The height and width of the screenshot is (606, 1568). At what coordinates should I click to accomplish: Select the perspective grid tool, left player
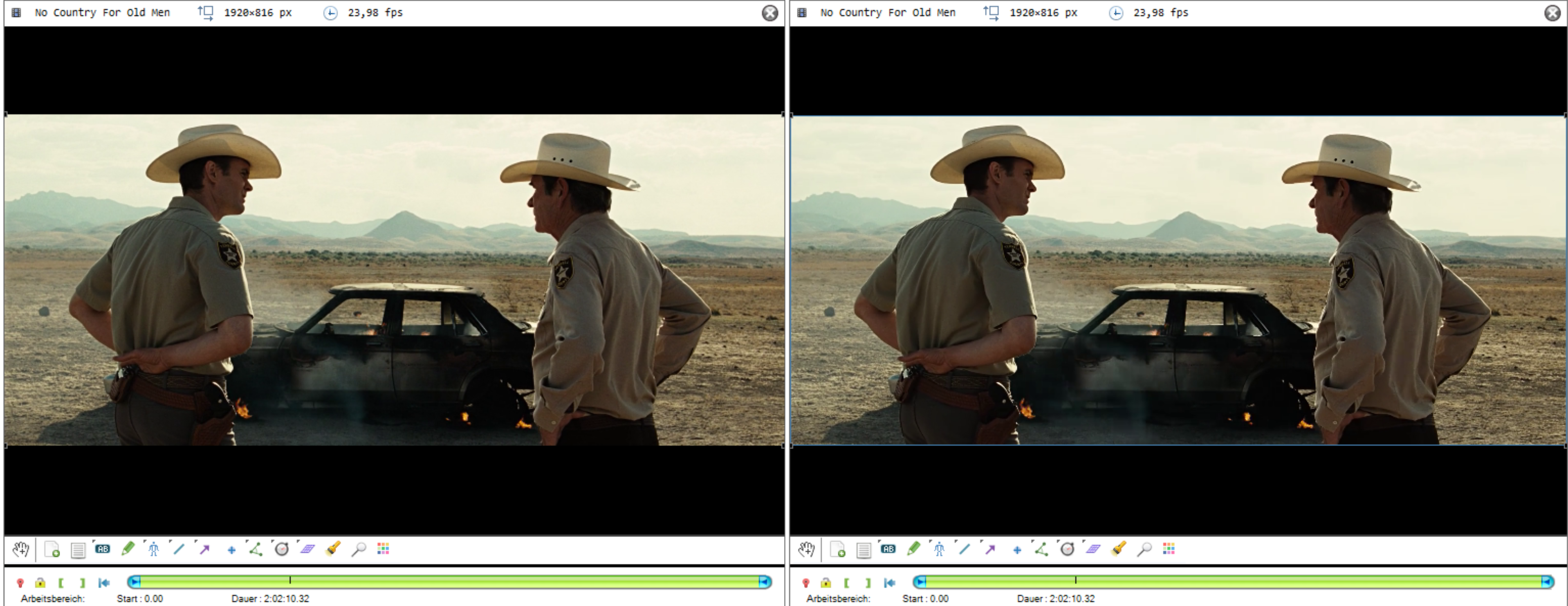(307, 549)
